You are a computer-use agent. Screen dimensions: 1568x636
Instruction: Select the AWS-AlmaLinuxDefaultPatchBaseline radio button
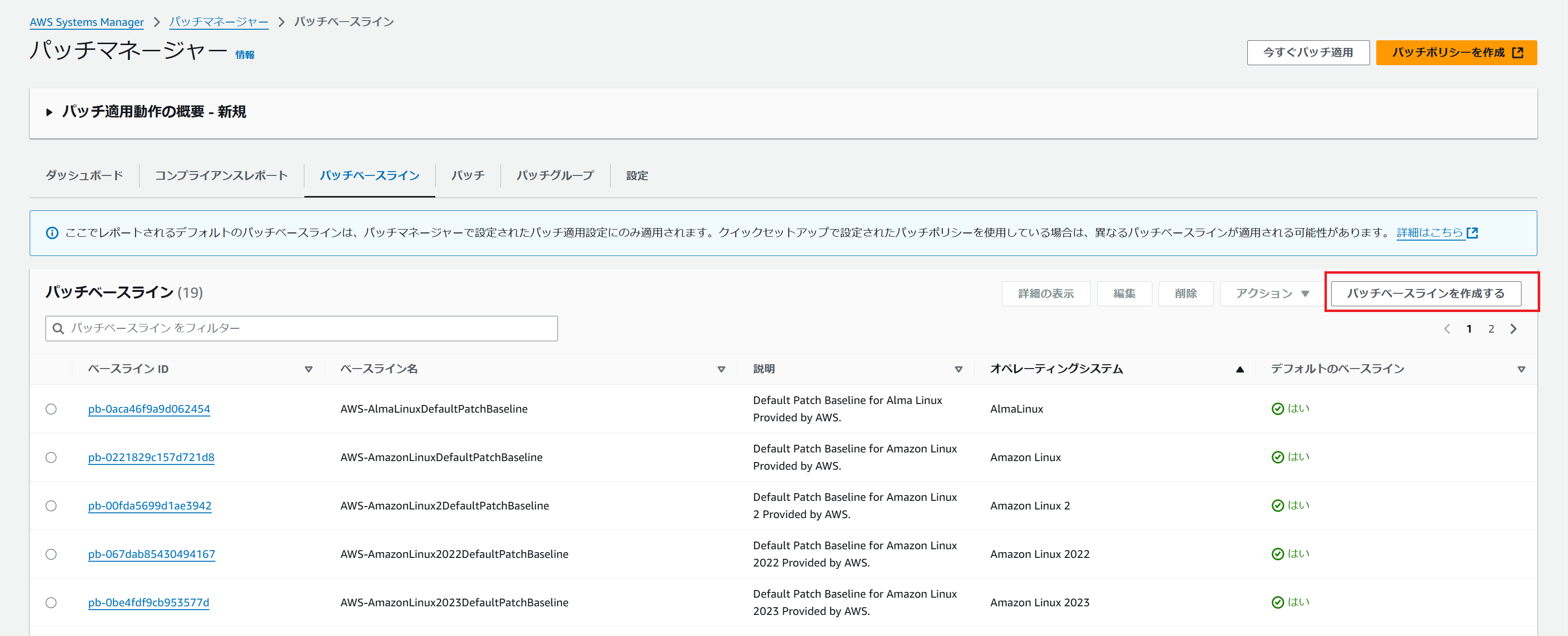51,409
